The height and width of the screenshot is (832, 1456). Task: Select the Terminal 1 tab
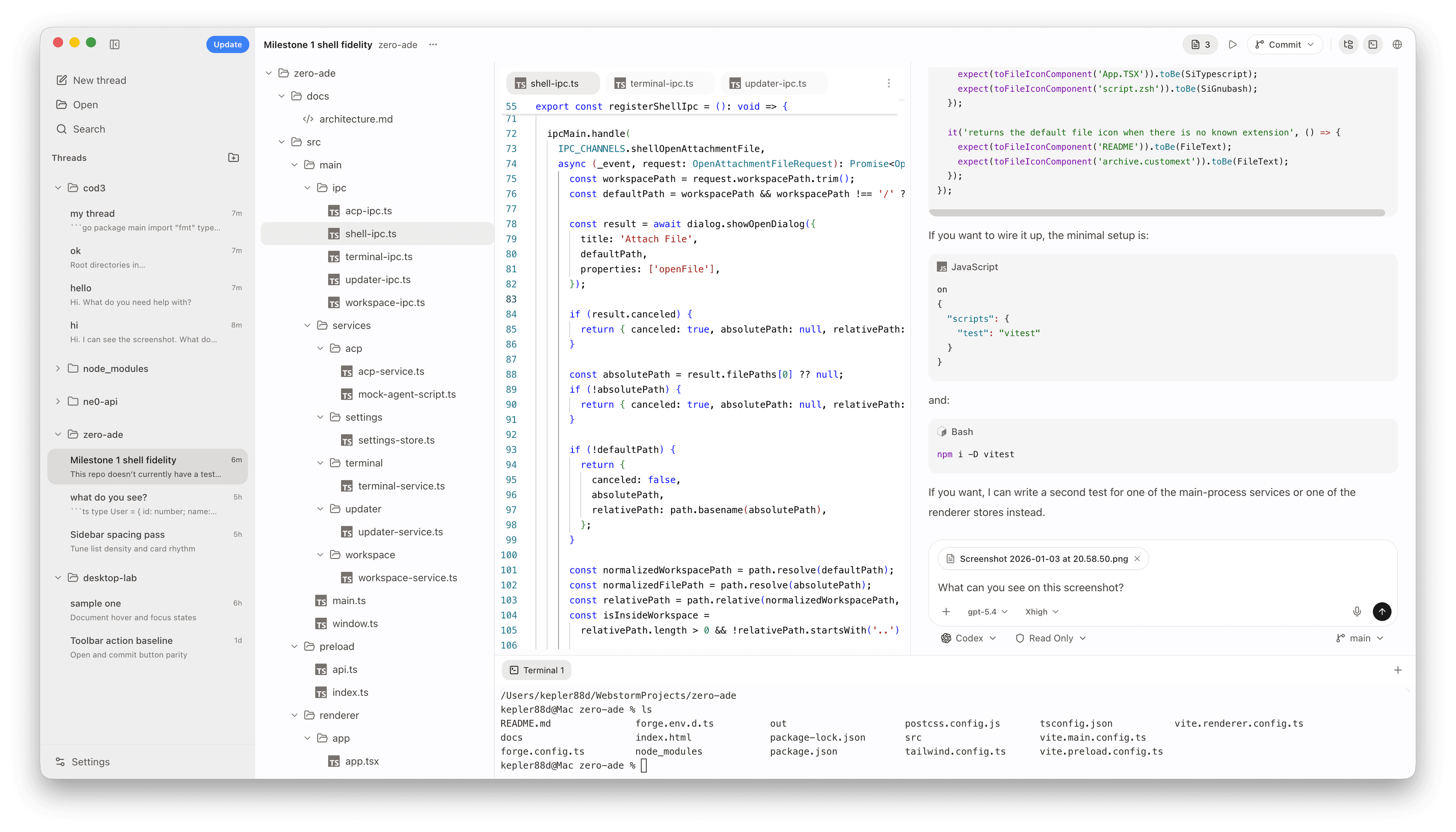point(537,670)
